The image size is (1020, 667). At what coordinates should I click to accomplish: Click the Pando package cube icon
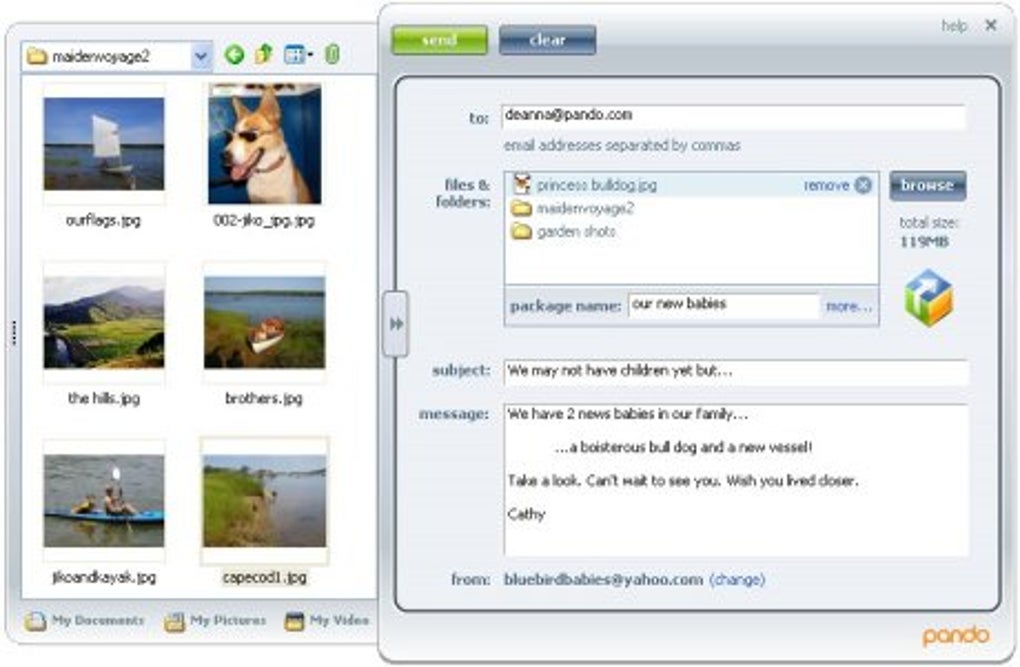928,298
